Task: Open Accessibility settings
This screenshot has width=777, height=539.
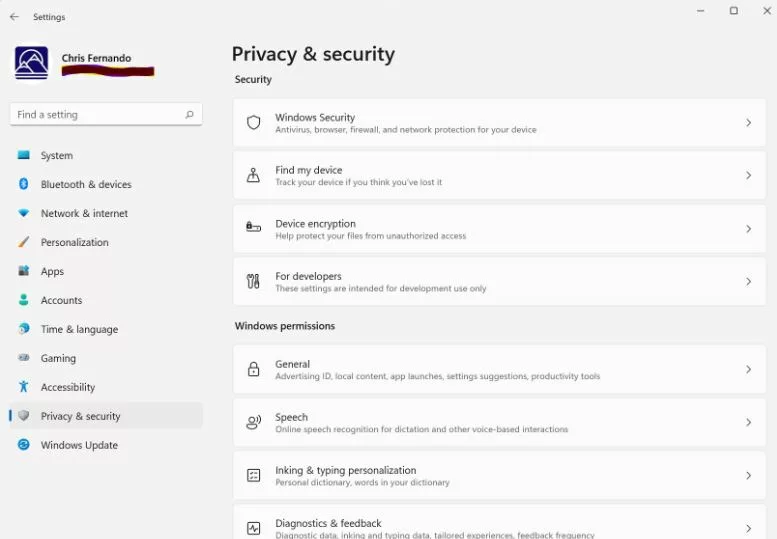Action: click(106, 387)
